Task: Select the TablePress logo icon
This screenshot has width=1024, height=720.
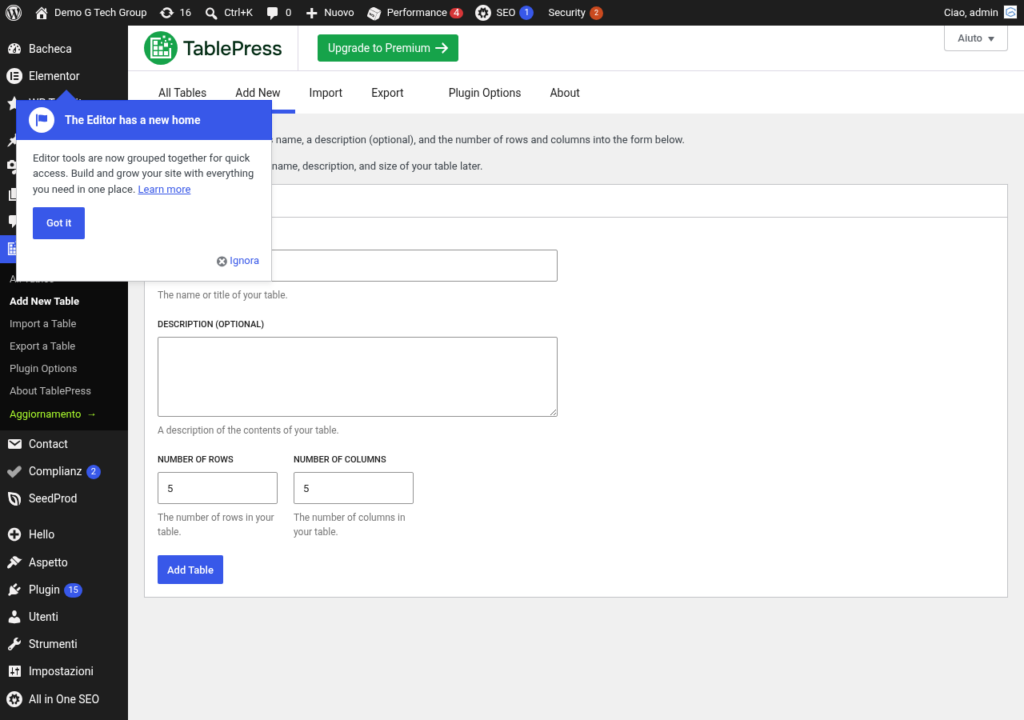Action: click(161, 48)
